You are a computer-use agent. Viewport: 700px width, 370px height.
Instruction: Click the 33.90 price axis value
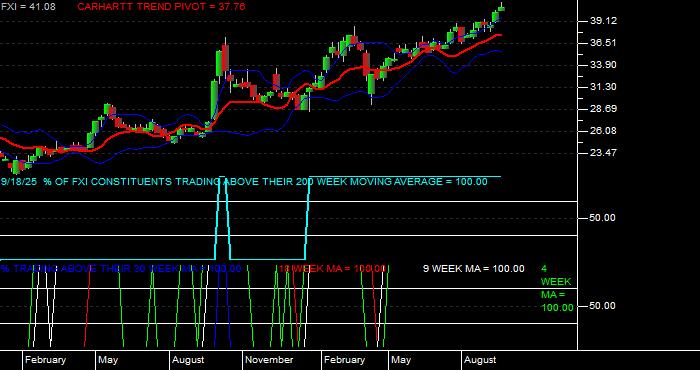pos(603,65)
